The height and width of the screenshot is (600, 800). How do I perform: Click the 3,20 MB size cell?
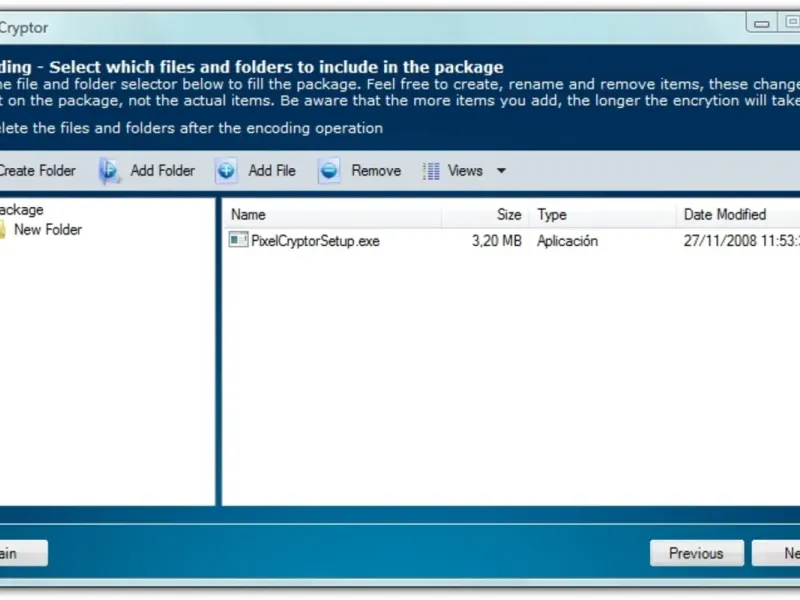[x=496, y=241]
